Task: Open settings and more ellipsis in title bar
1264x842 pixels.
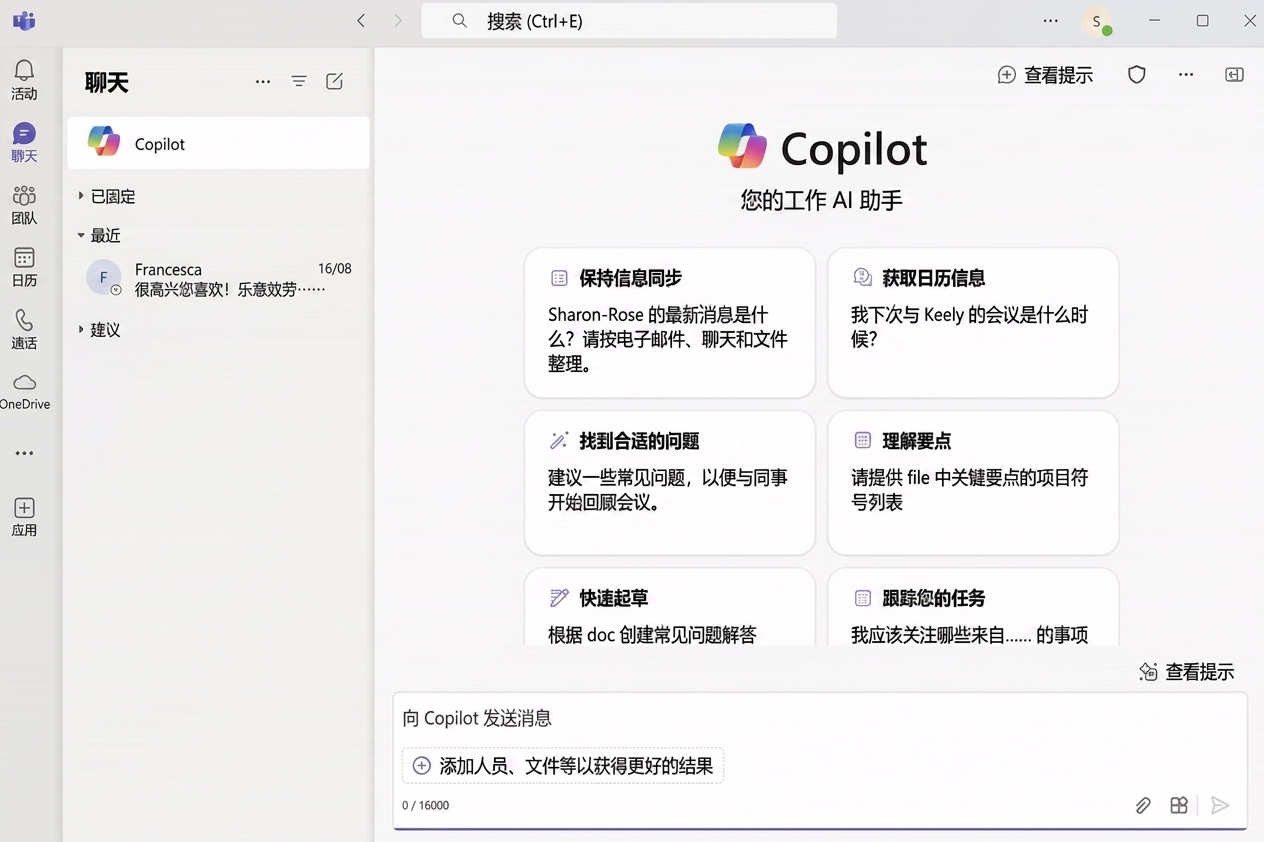Action: tap(1050, 21)
